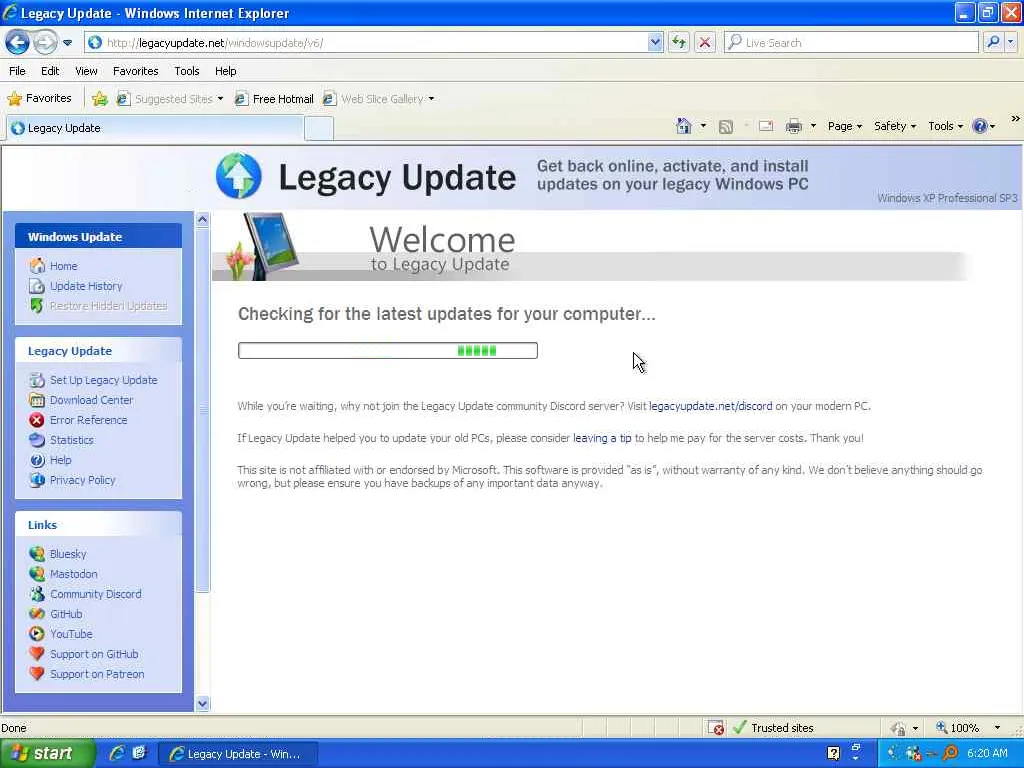Screen dimensions: 1024x768
Task: Click the blue Help question mark icon
Action: pyautogui.click(x=980, y=126)
